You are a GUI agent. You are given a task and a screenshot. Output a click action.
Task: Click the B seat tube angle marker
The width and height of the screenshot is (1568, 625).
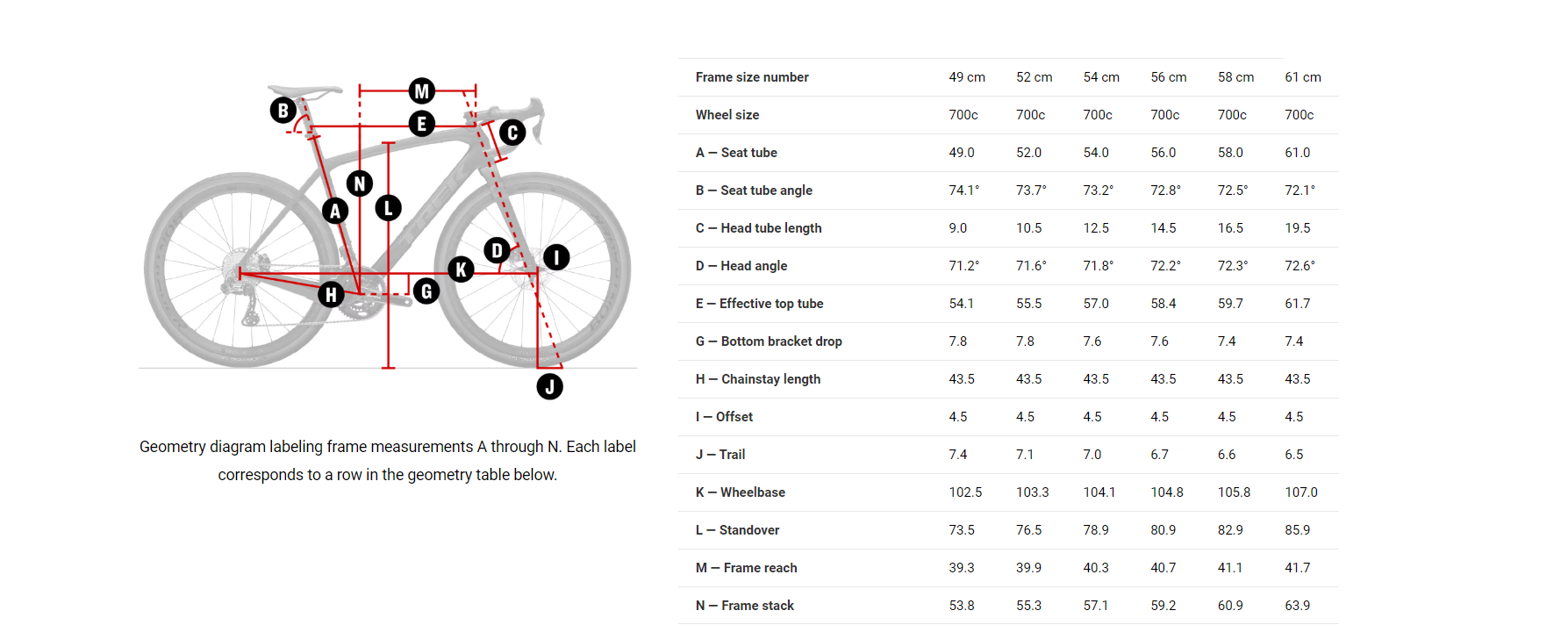point(283,111)
